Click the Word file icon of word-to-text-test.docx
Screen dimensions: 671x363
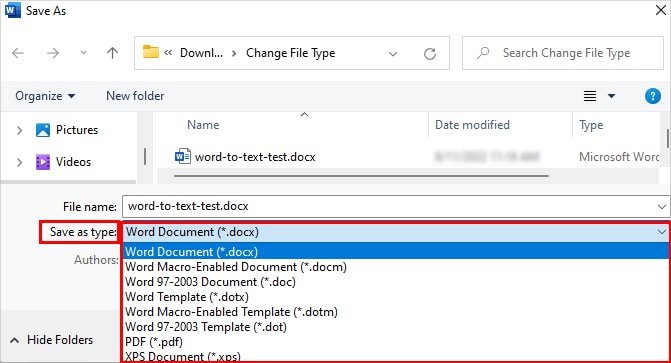click(183, 156)
